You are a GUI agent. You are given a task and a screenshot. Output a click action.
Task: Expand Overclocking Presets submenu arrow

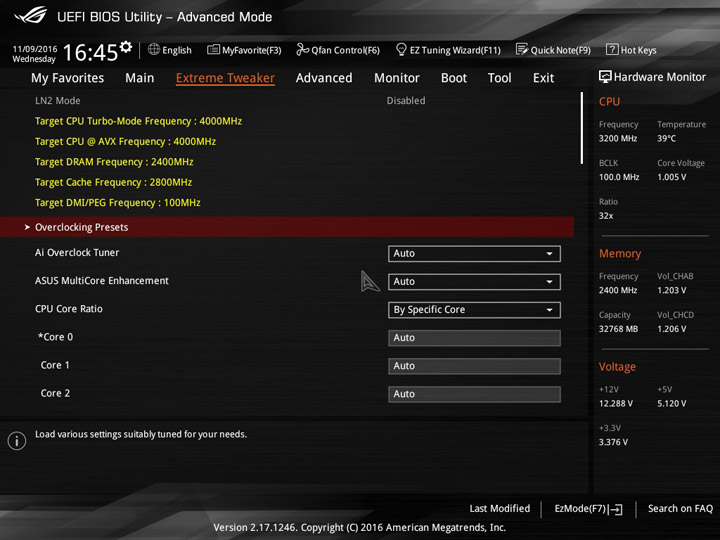pos(27,227)
